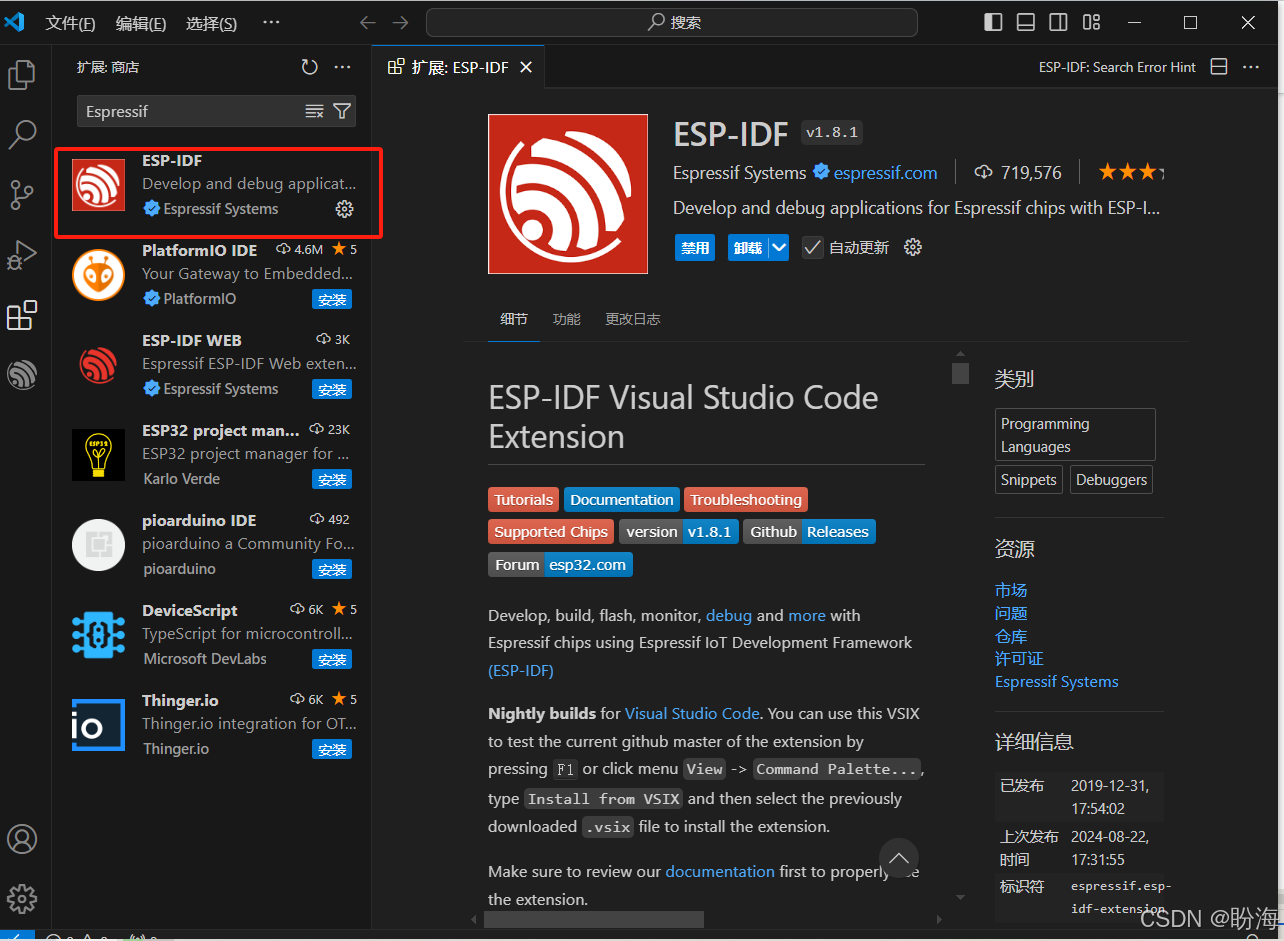Screen dimensions: 1284x941
Task: Open the Visual Studio Code link
Action: click(692, 713)
